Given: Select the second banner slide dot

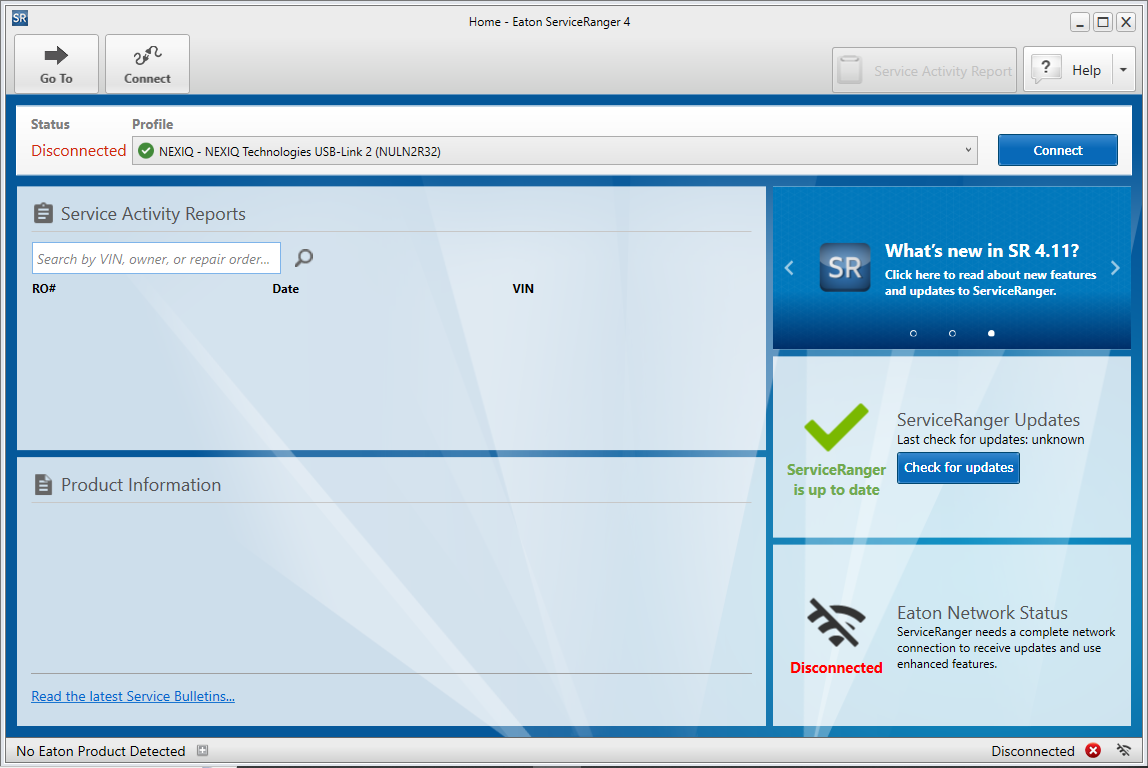Looking at the screenshot, I should pyautogui.click(x=952, y=333).
